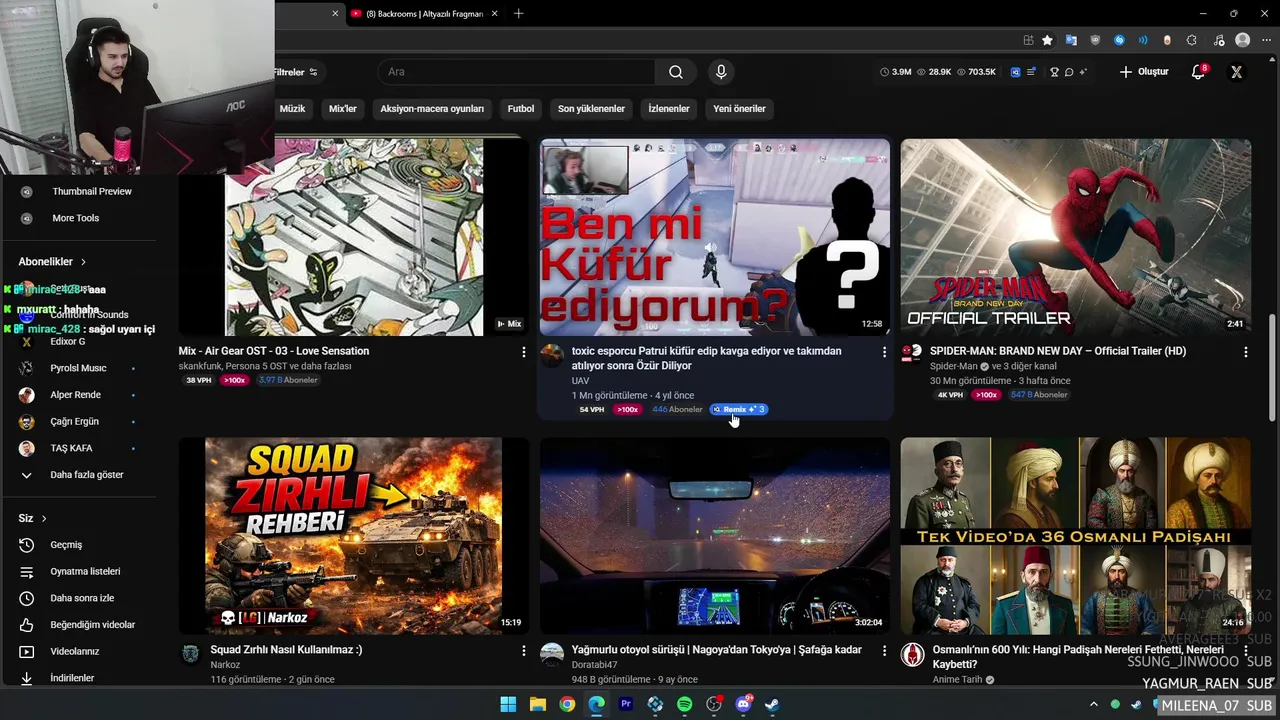Viewport: 1280px width, 720px height.
Task: Select the Aksiyon-macera oyunları chip
Action: (432, 109)
